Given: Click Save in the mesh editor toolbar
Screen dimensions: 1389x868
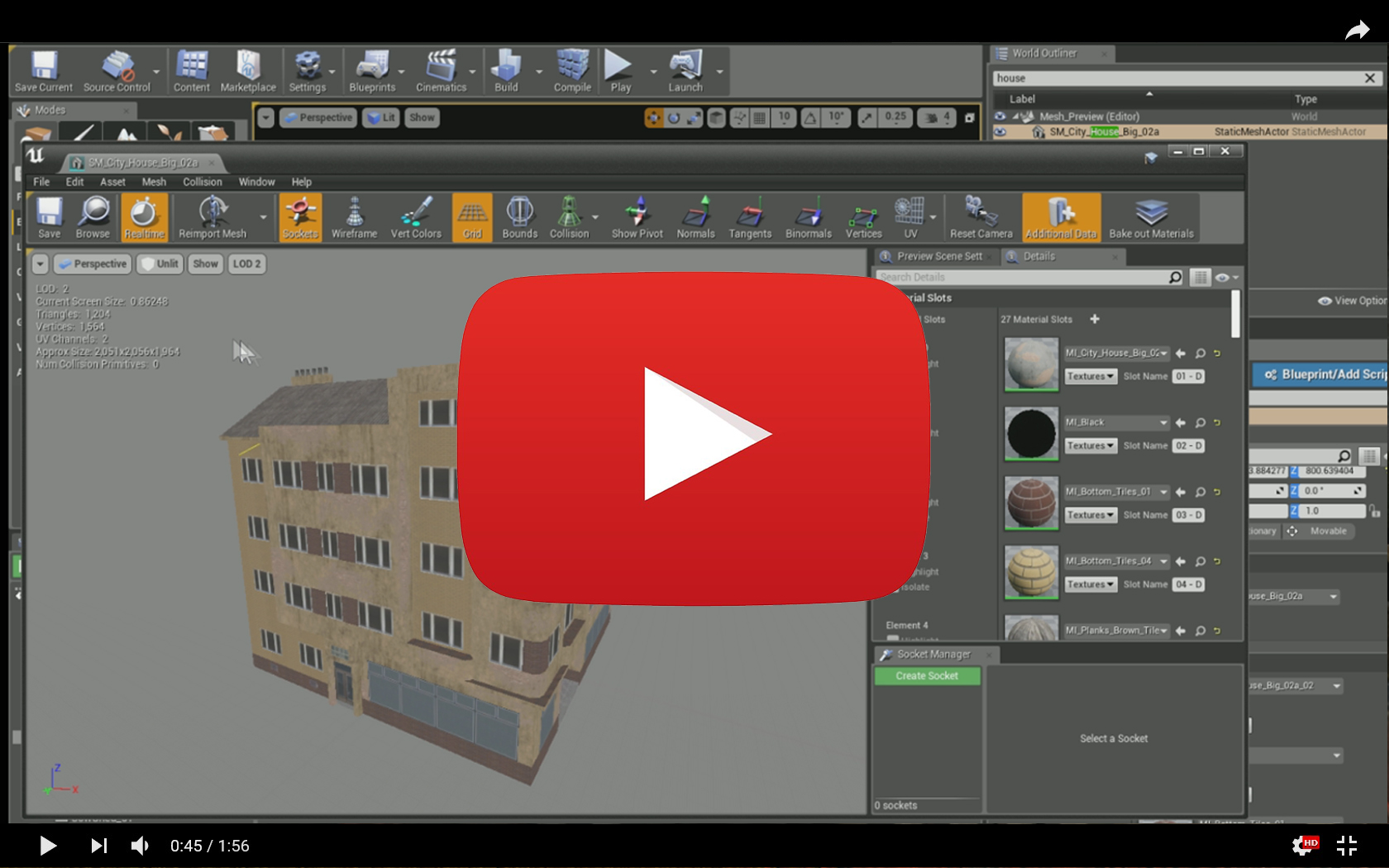Looking at the screenshot, I should pyautogui.click(x=49, y=217).
